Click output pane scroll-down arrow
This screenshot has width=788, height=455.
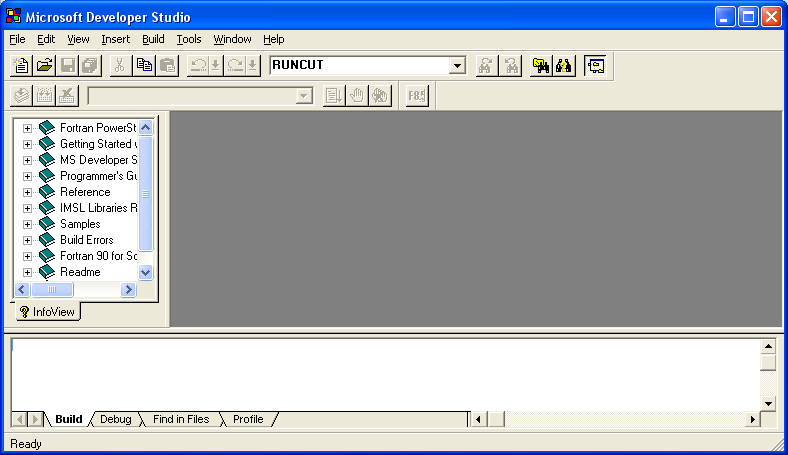click(x=768, y=403)
